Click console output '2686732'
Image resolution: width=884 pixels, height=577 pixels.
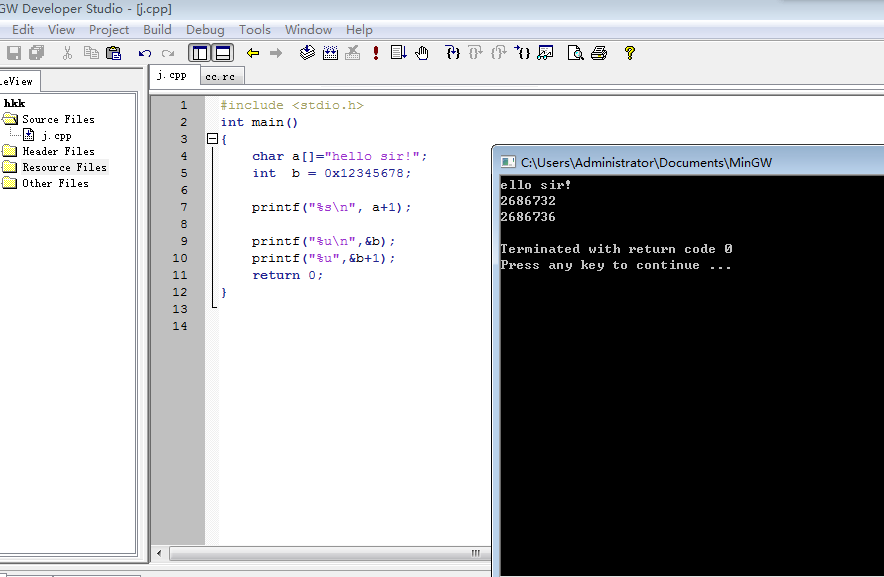coord(528,201)
